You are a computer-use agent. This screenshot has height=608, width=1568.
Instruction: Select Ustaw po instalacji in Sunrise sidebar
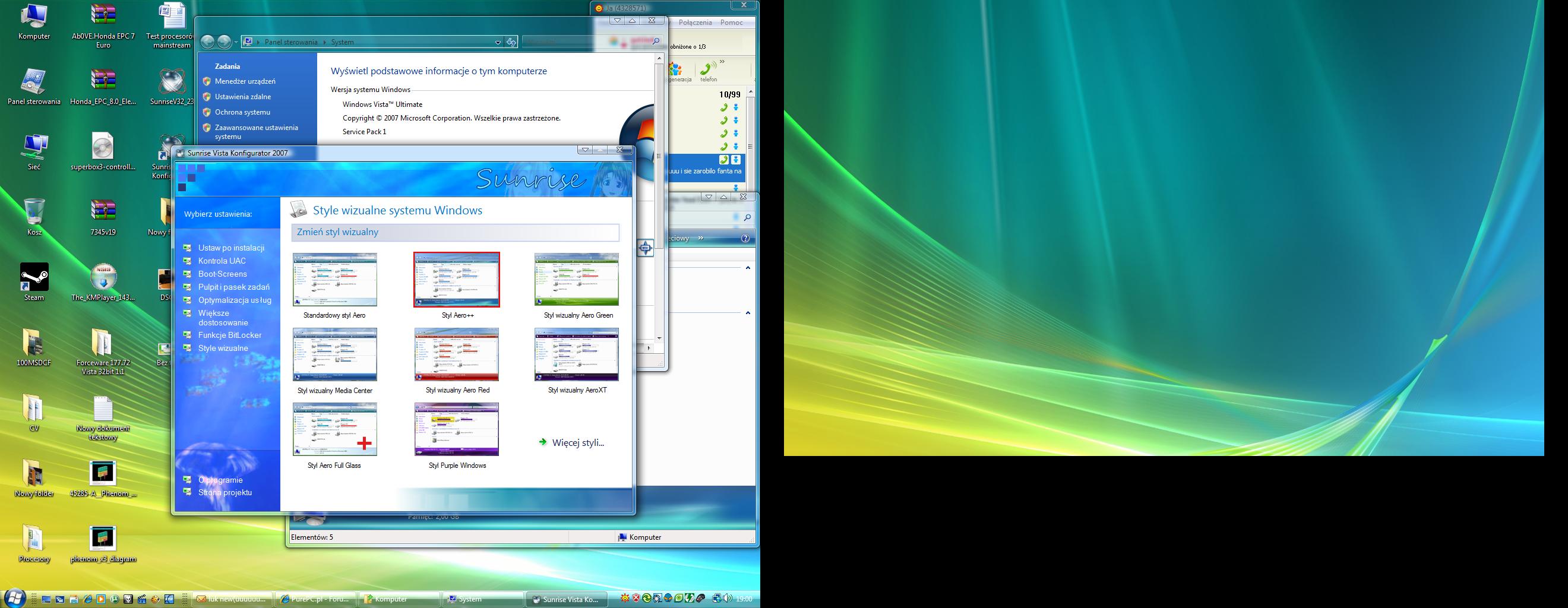coord(230,248)
